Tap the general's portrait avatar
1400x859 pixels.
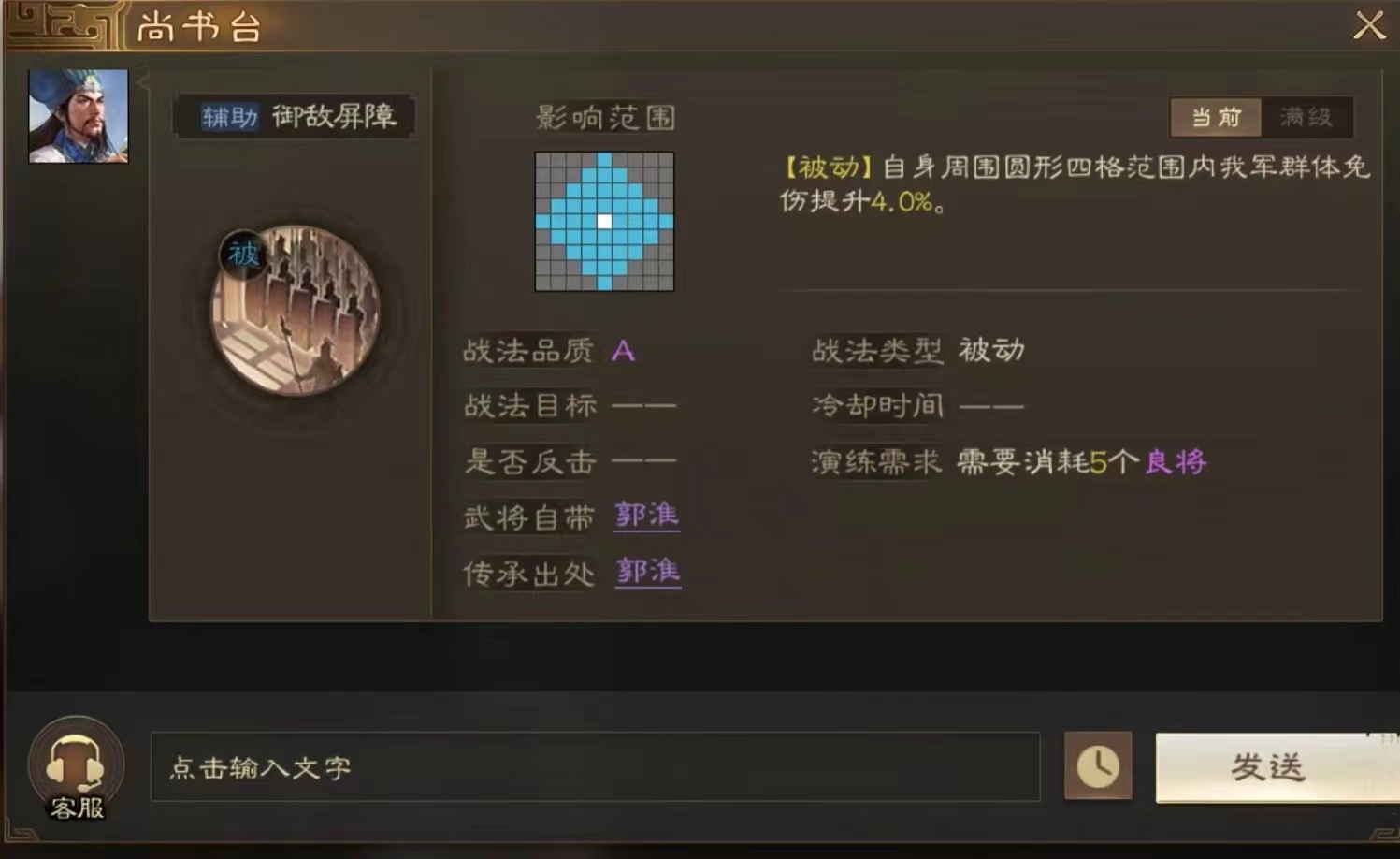79,116
